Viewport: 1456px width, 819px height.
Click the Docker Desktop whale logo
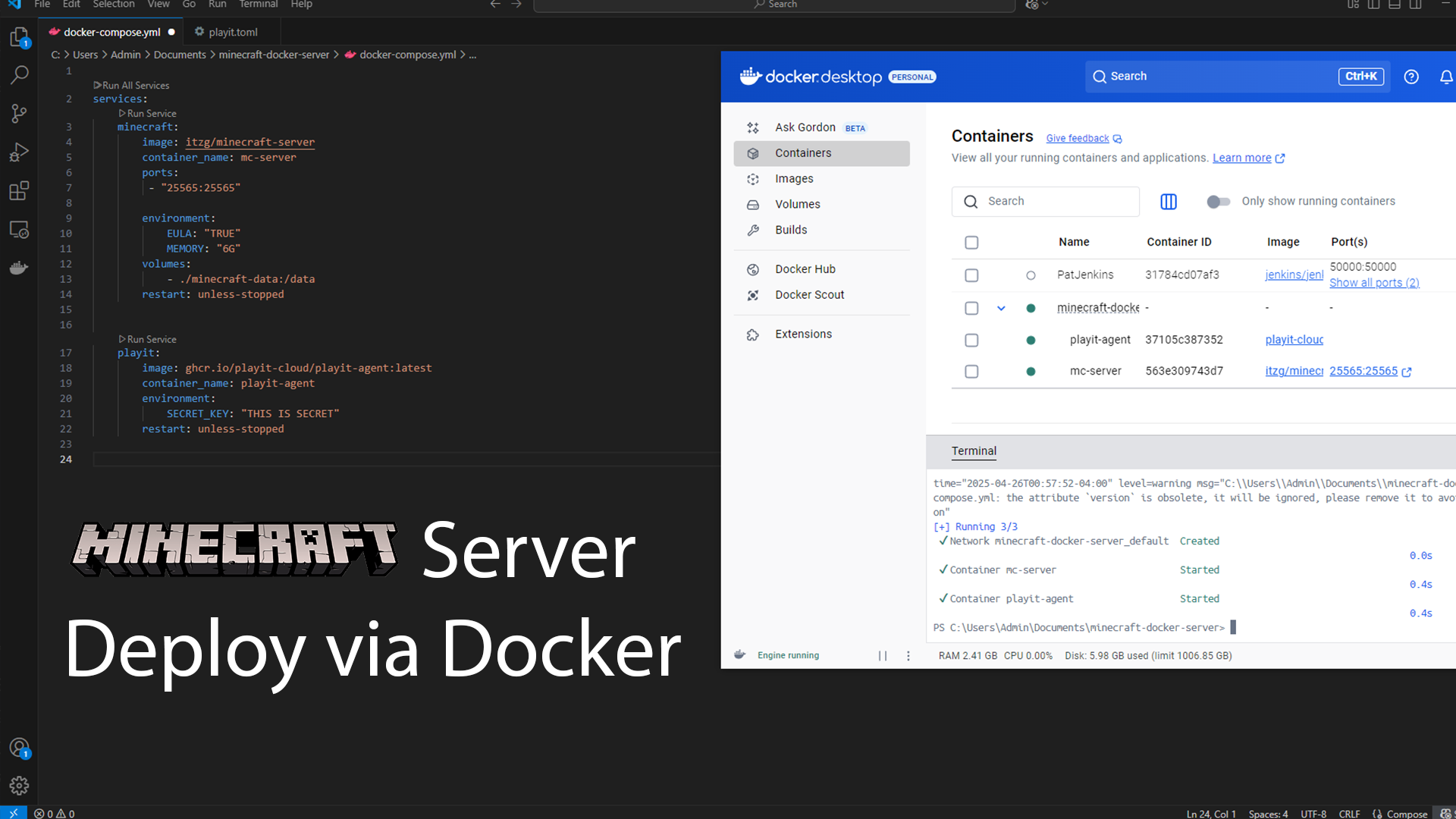(x=751, y=76)
